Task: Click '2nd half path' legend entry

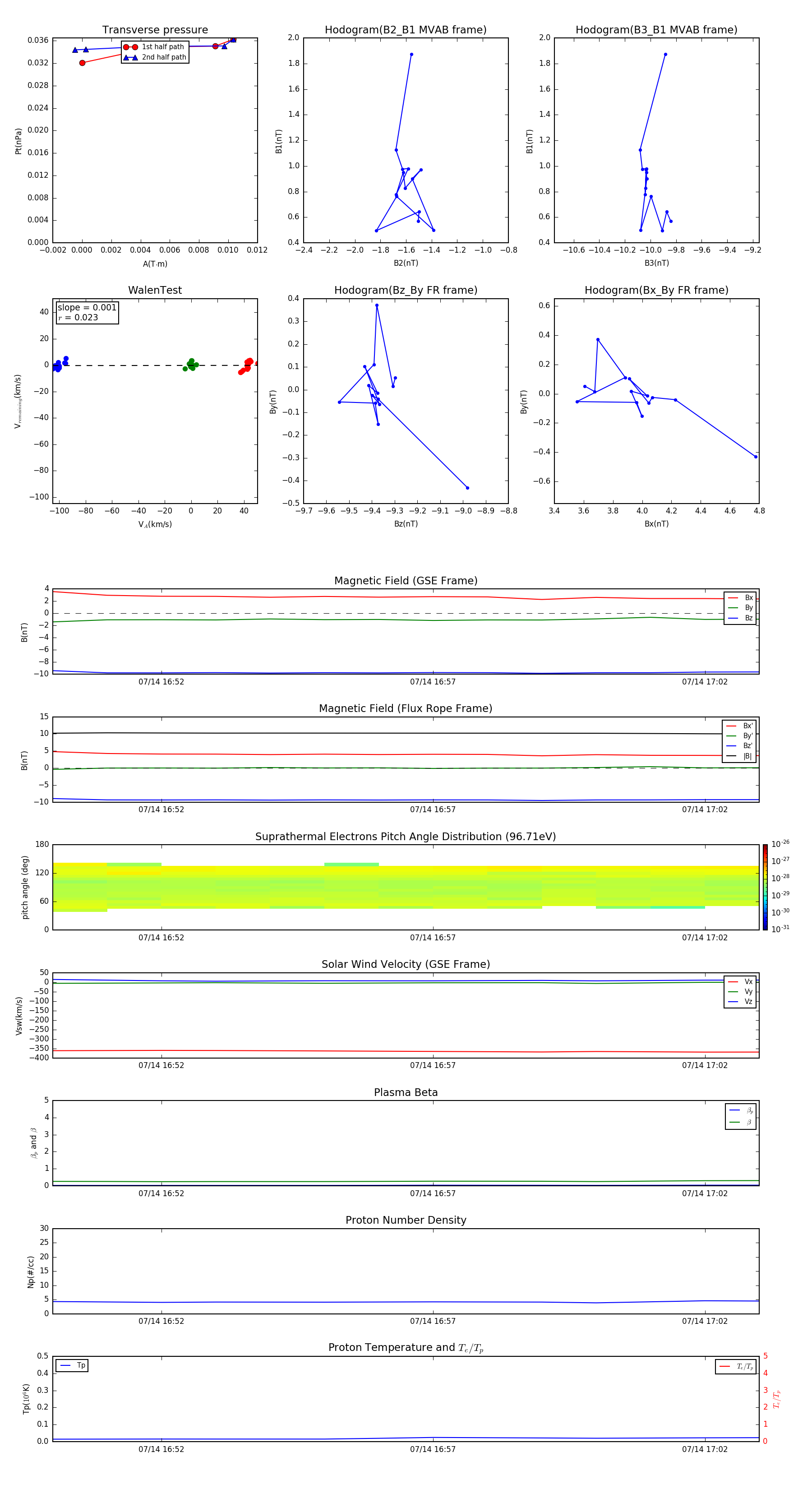Action: point(155,57)
